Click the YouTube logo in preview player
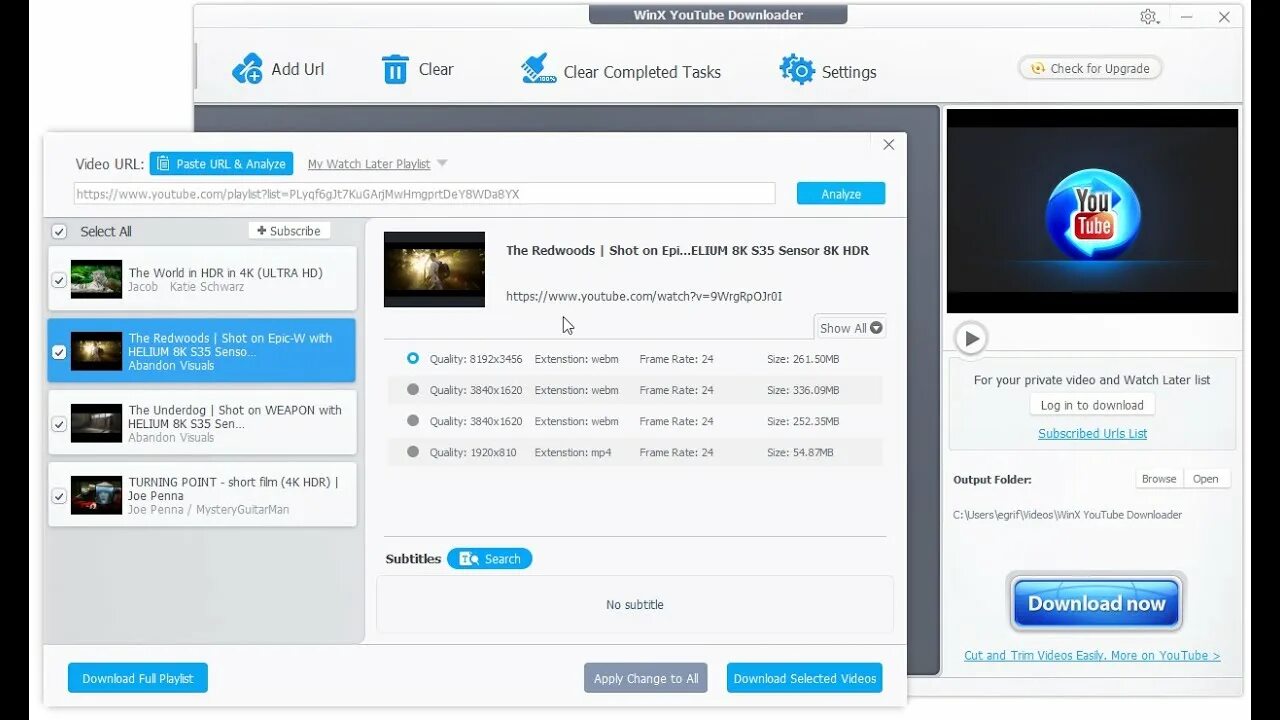The width and height of the screenshot is (1280, 720). point(1092,214)
